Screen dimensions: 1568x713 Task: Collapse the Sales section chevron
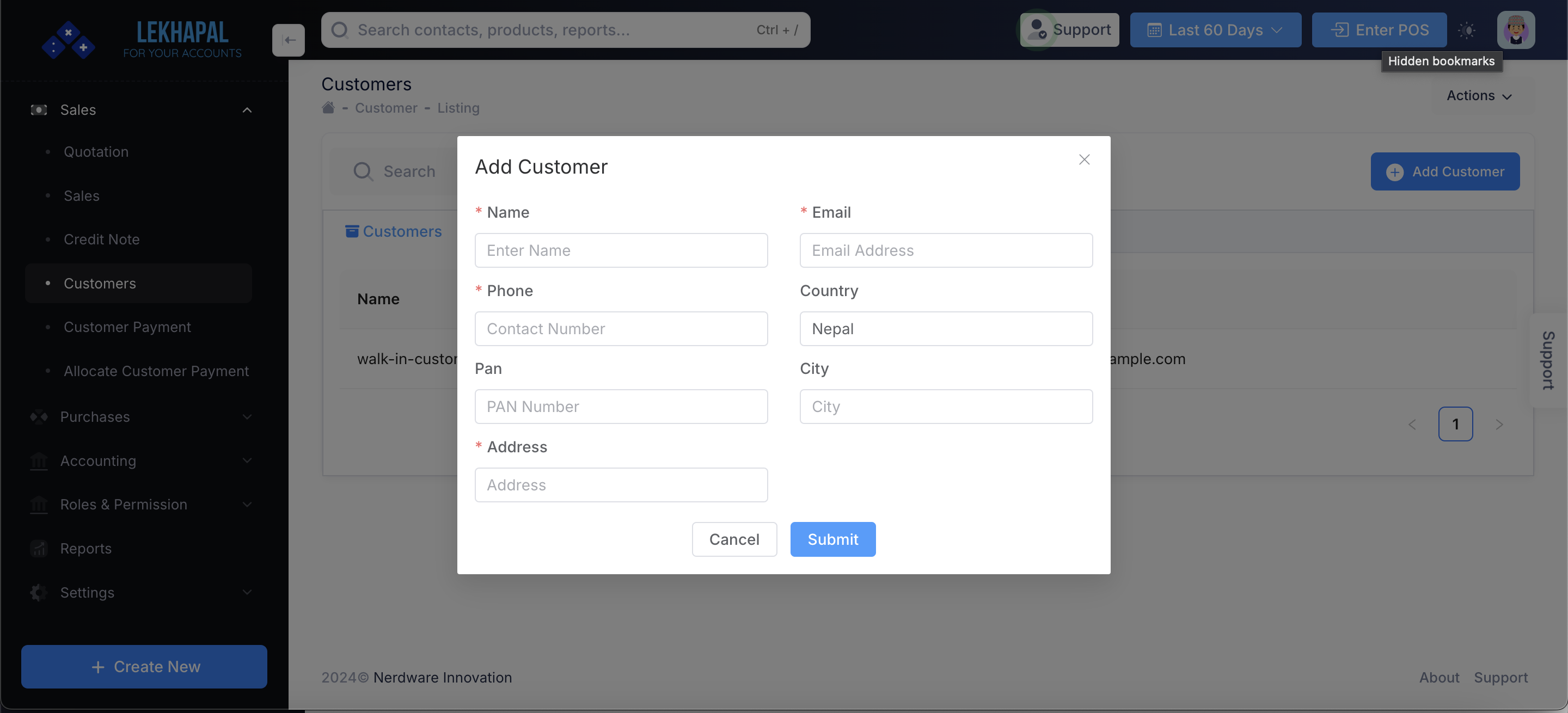click(x=247, y=109)
